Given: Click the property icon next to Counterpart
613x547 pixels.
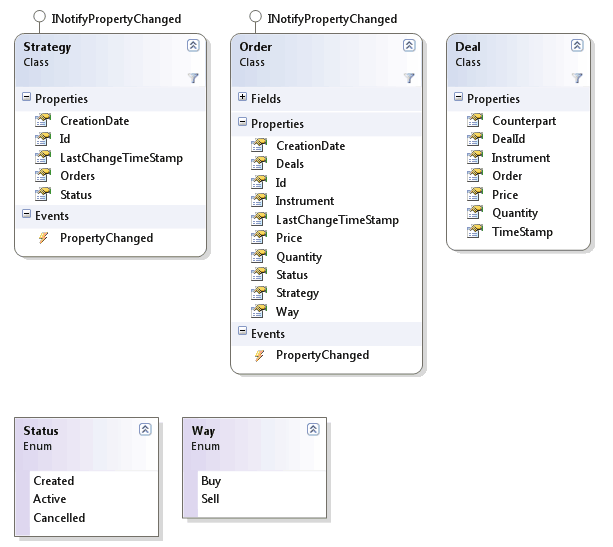Looking at the screenshot, I should [x=475, y=120].
